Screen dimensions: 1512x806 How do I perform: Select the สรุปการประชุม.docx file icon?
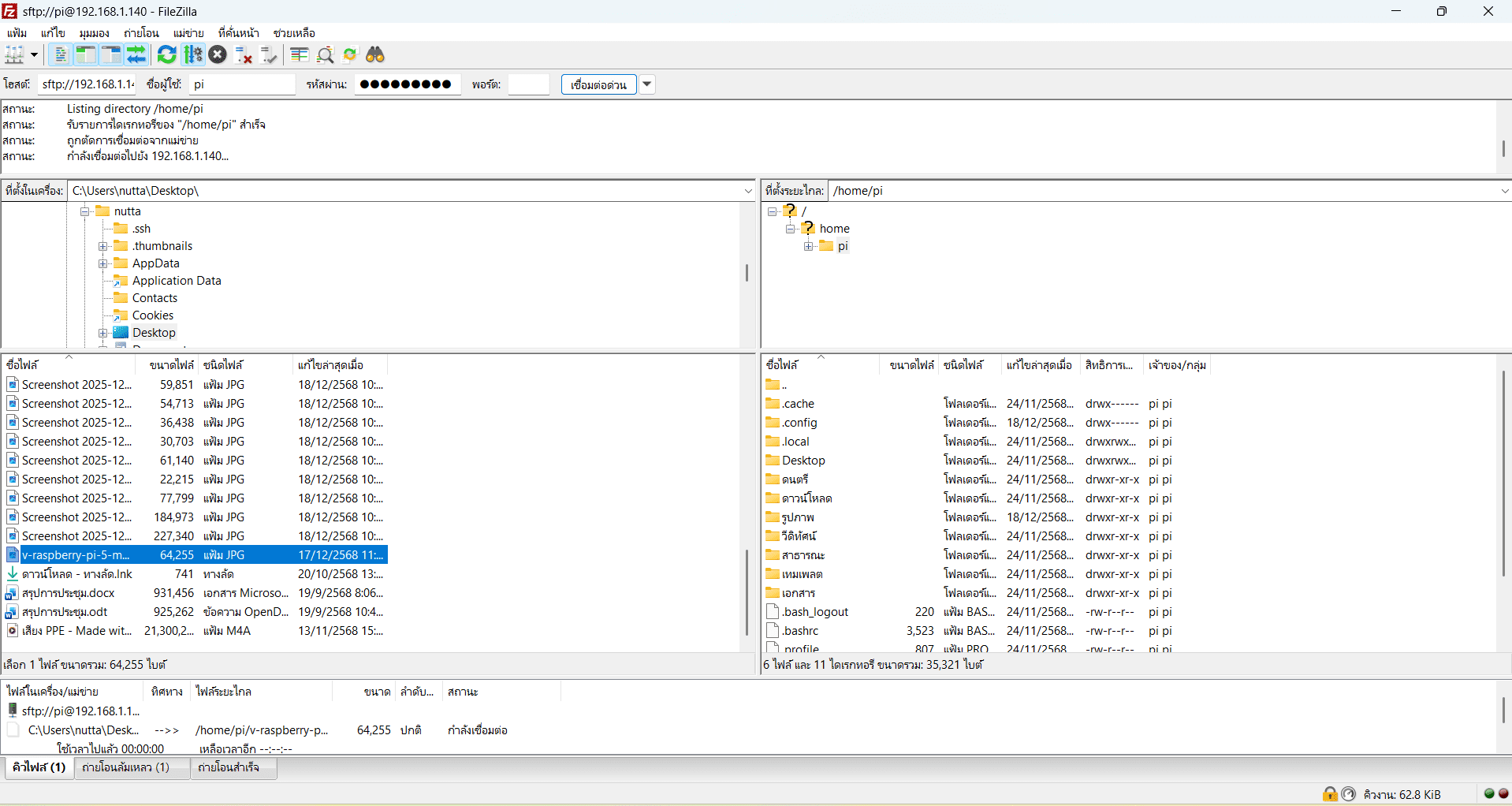click(13, 593)
